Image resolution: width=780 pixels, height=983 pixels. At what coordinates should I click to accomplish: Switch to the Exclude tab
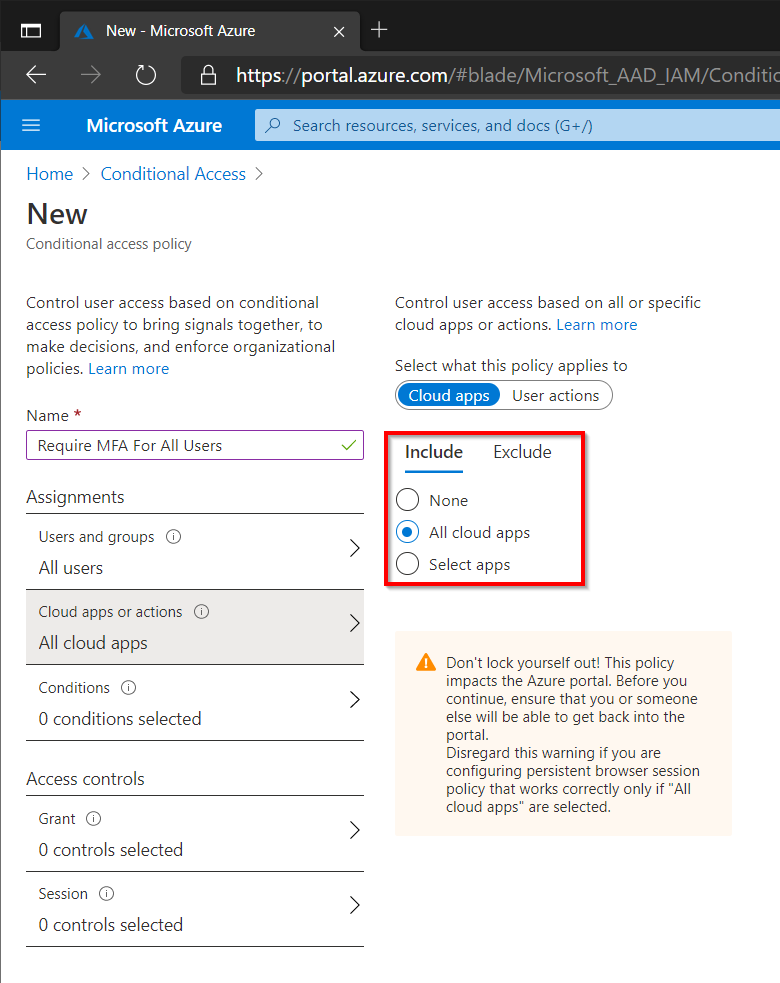point(522,452)
